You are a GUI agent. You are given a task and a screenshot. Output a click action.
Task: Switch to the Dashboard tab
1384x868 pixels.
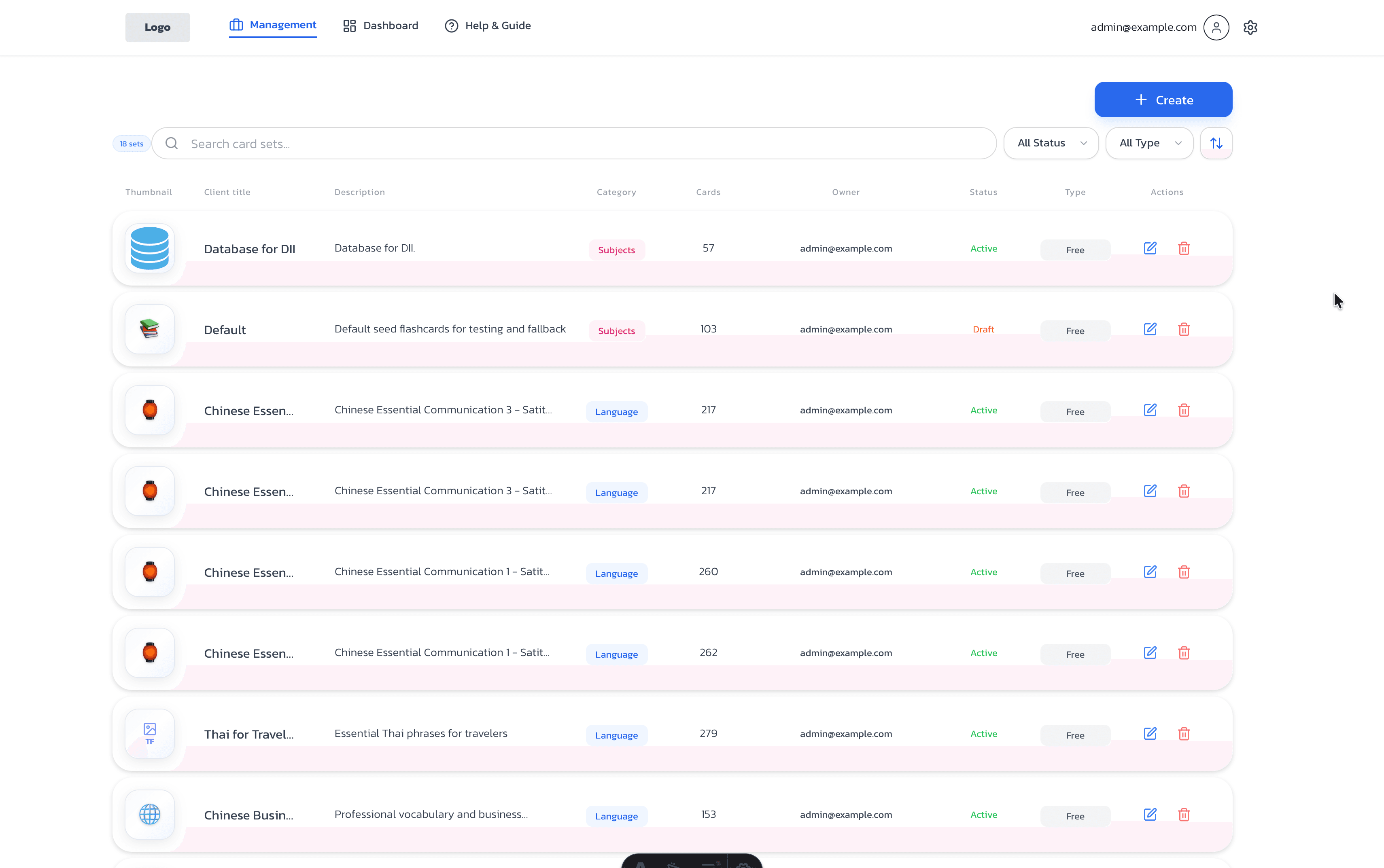tap(381, 26)
